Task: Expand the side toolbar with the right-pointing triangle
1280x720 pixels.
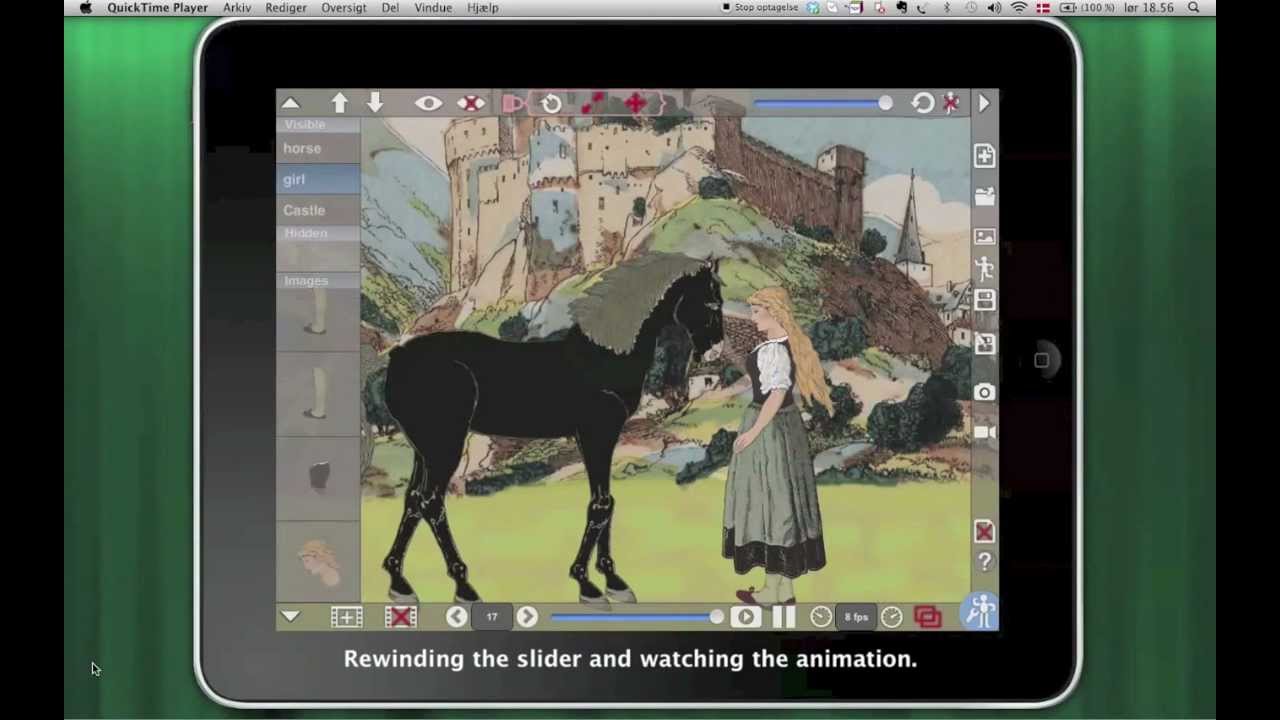Action: coord(984,103)
